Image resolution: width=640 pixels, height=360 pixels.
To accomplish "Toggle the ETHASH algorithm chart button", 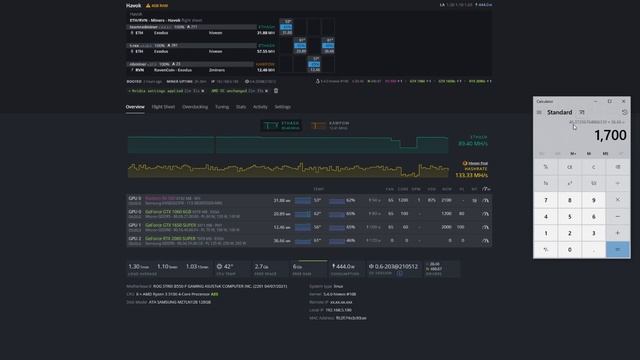I will (281, 125).
